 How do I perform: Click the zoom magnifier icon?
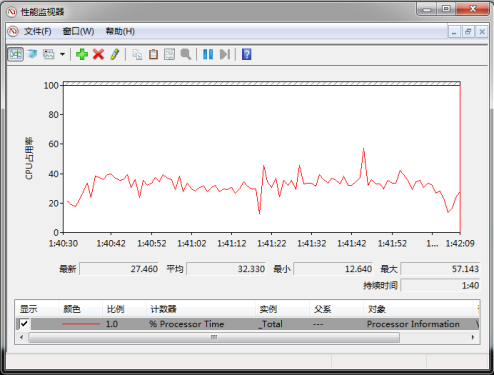tap(186, 54)
